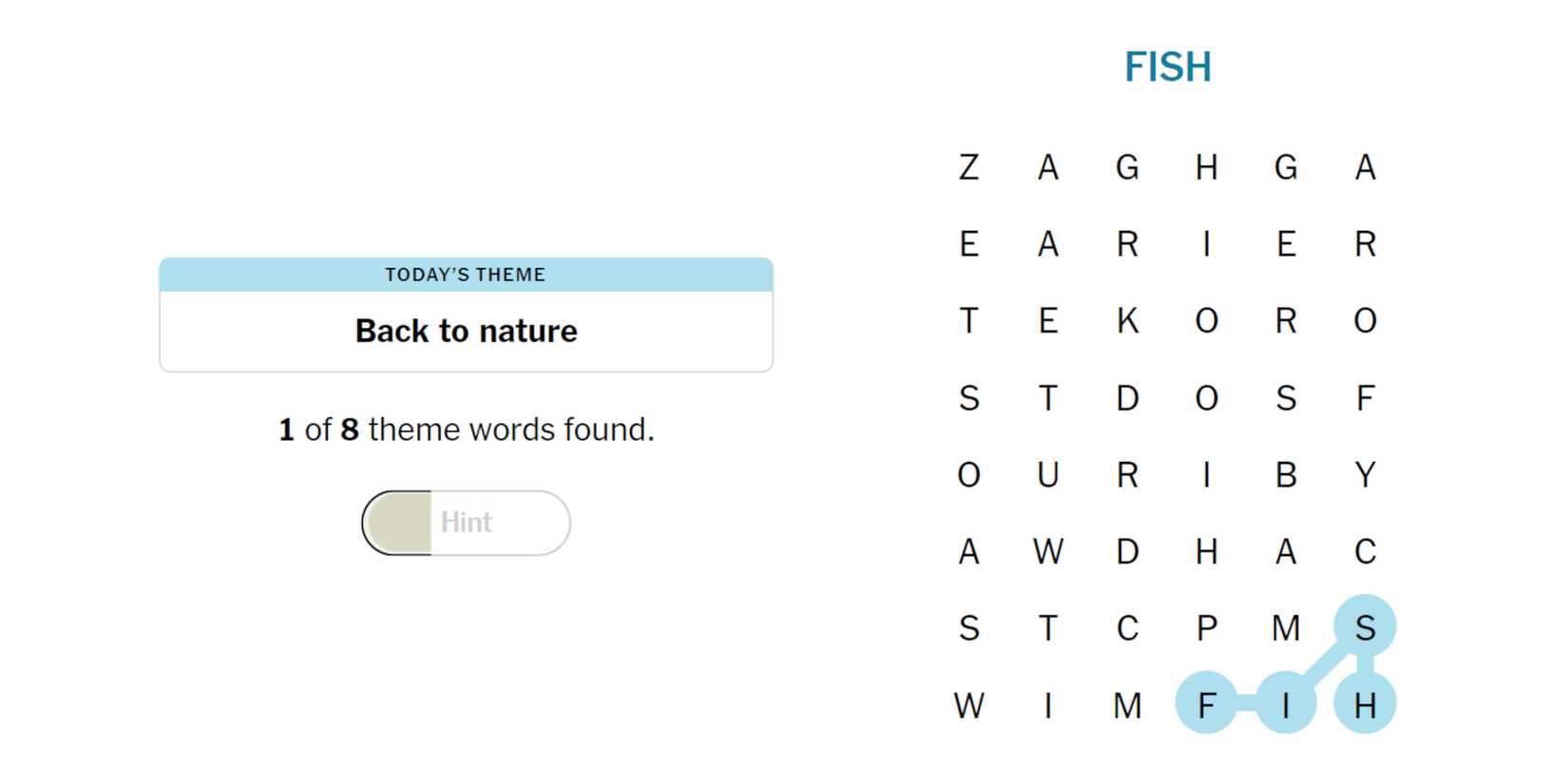This screenshot has height=784, width=1568.
Task: Click the theme words found counter text
Action: (x=466, y=430)
